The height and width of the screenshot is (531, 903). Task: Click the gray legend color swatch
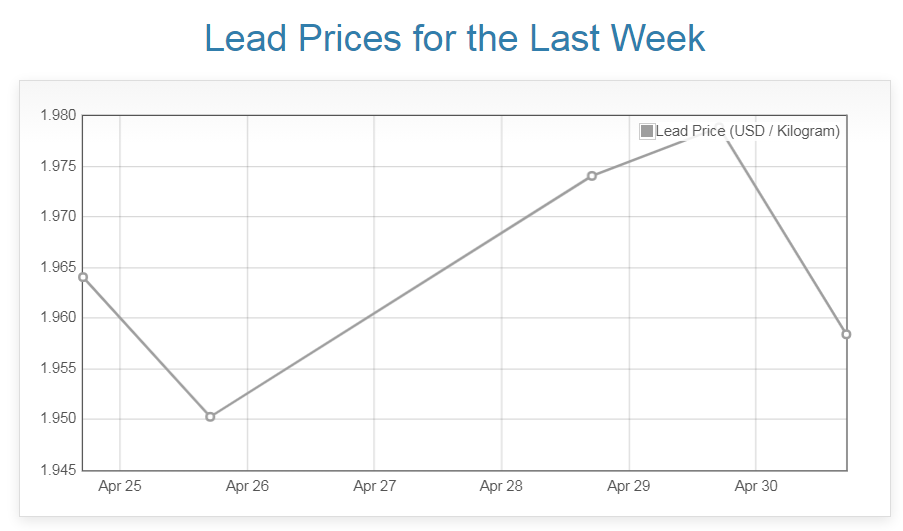(647, 131)
